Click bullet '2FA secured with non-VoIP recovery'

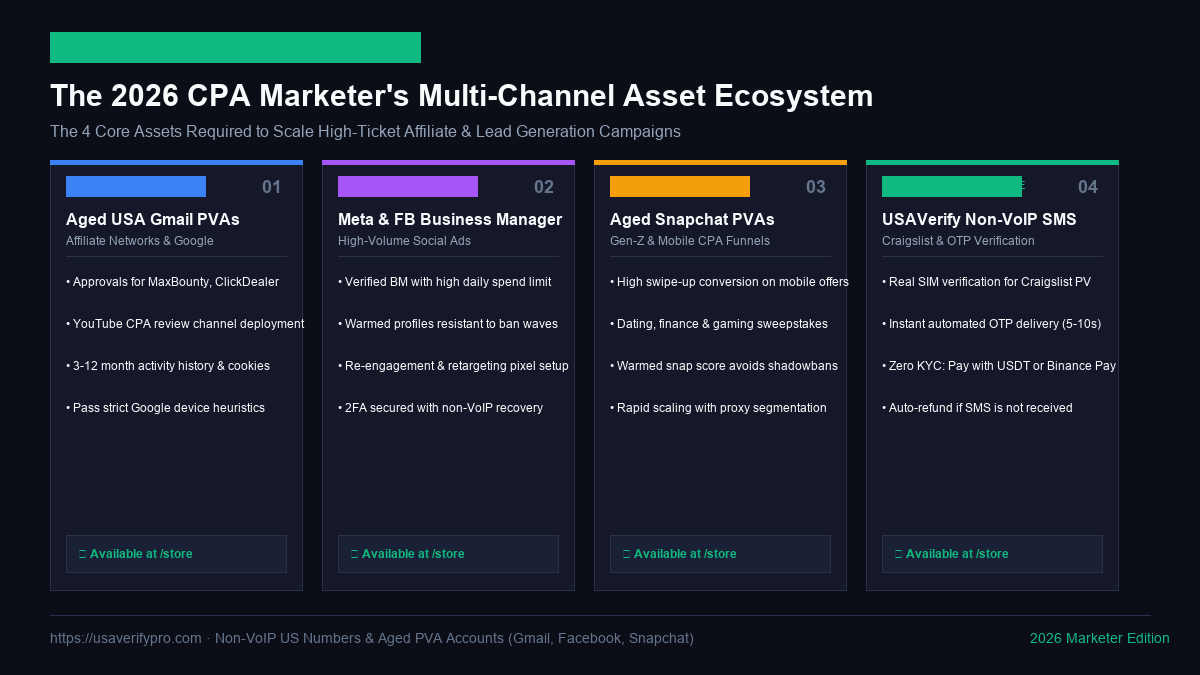pyautogui.click(x=440, y=408)
